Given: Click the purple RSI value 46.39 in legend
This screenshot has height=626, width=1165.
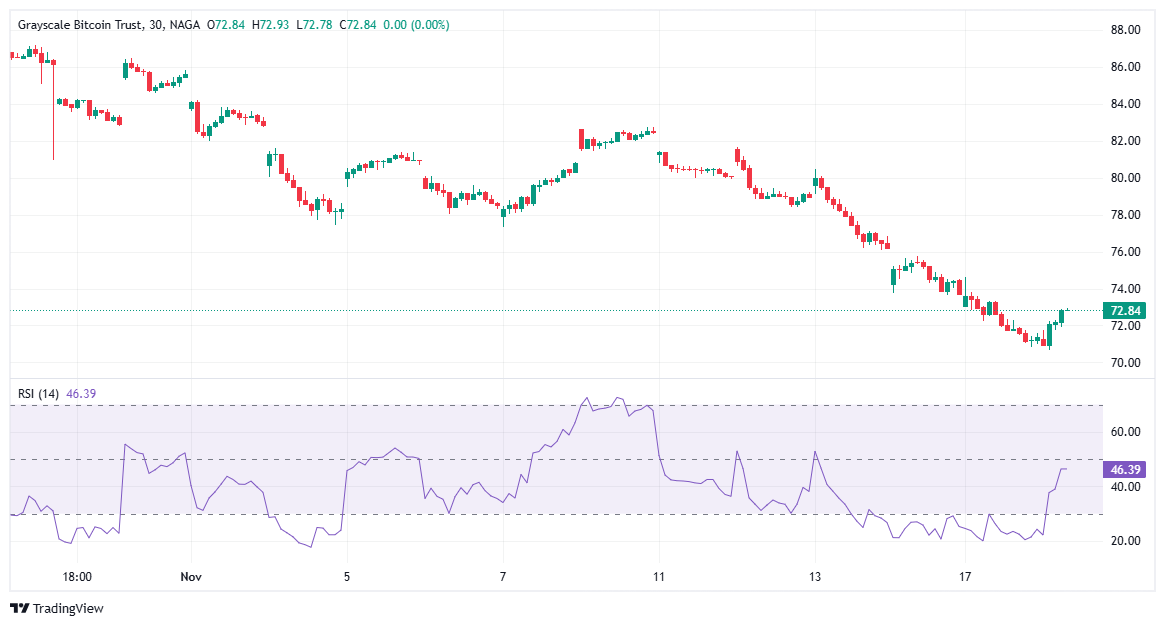Looking at the screenshot, I should coord(83,393).
